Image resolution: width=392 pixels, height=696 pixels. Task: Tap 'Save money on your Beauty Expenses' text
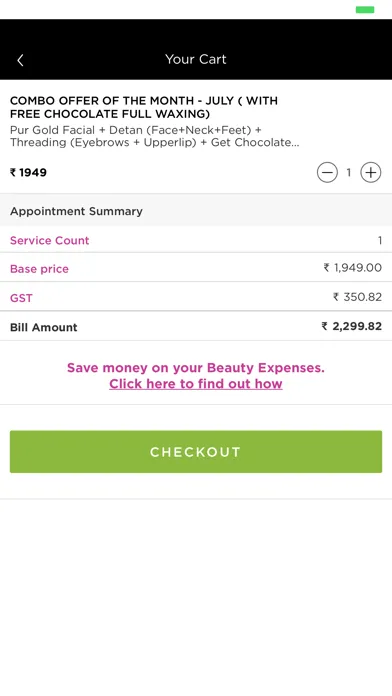(196, 368)
